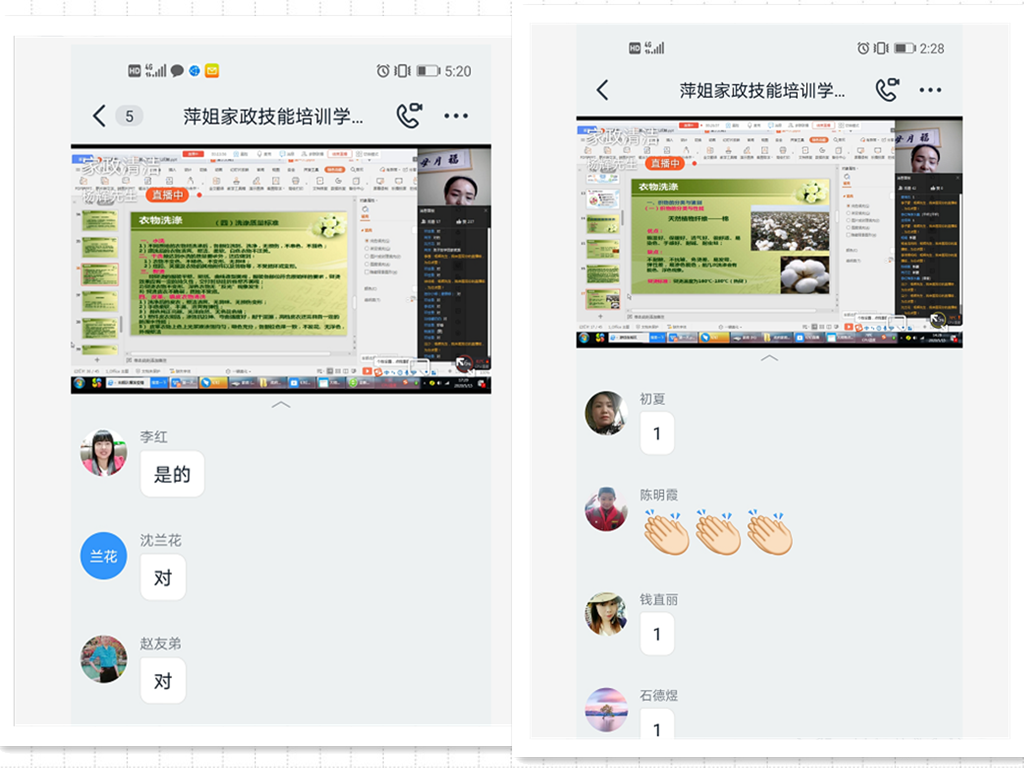
Task: Collapse the live video above 李红's message
Action: [x=281, y=405]
